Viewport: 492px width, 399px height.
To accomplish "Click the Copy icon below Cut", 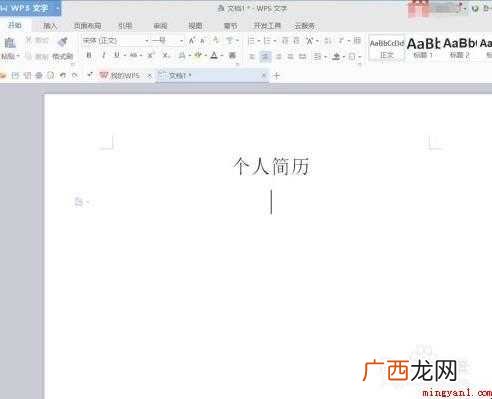I will pos(29,57).
